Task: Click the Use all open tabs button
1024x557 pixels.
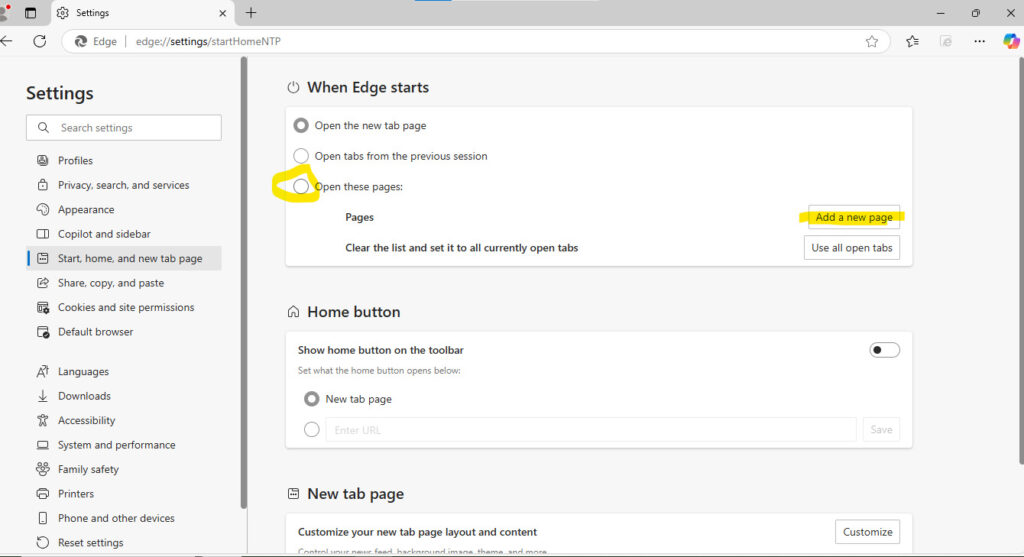Action: [x=852, y=247]
